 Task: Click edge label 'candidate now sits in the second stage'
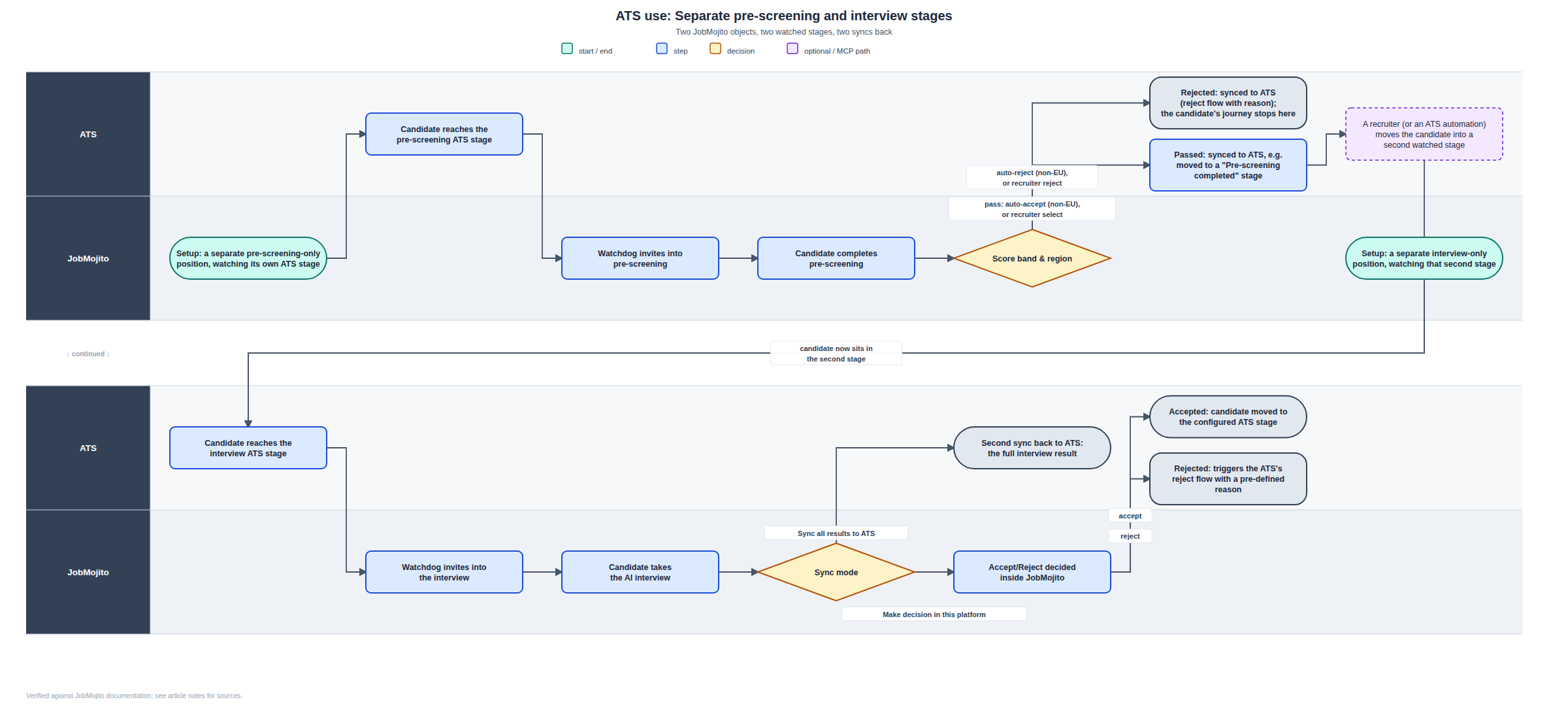[836, 354]
